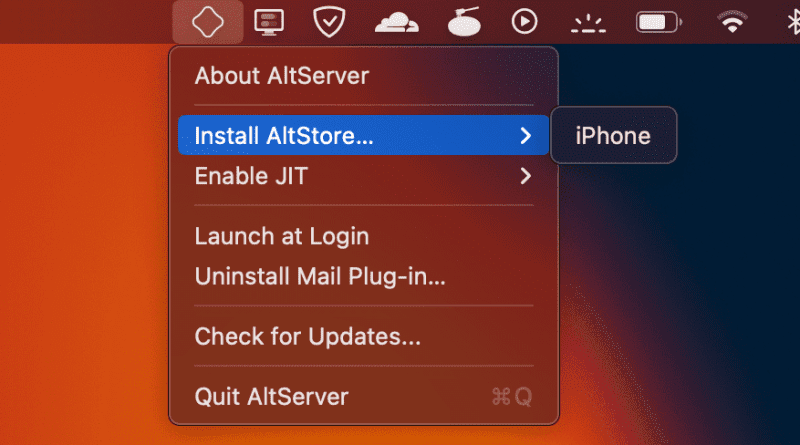Open the Wi-Fi menu bar icon
The height and width of the screenshot is (445, 800).
click(732, 22)
